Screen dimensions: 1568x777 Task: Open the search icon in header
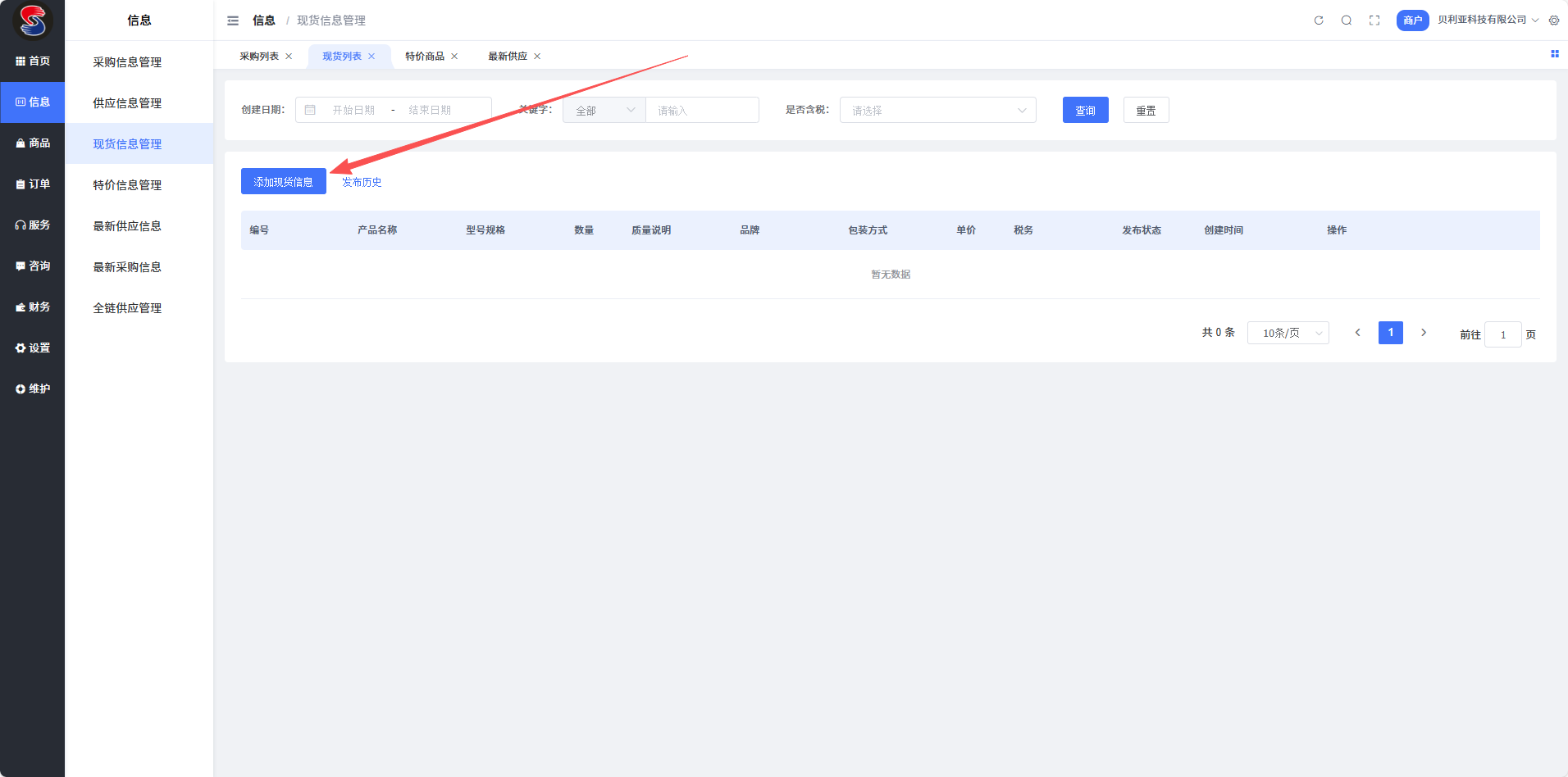(1347, 20)
